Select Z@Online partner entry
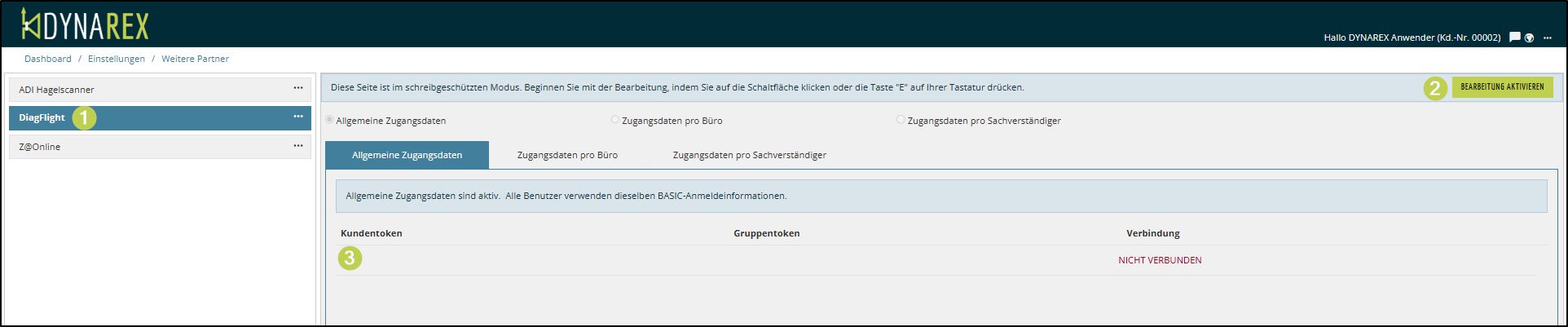This screenshot has width=1568, height=327. pyautogui.click(x=40, y=147)
